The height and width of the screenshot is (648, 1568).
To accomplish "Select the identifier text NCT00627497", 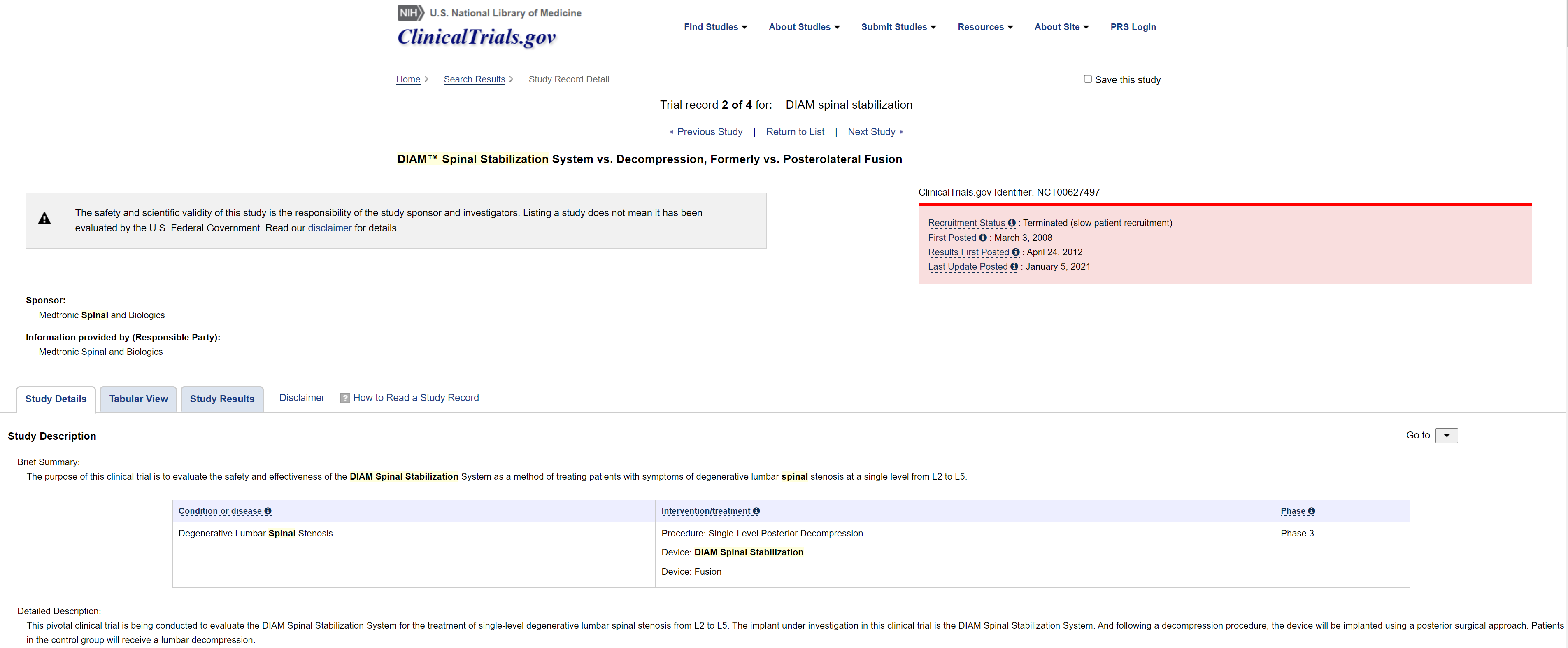I will pos(1068,192).
